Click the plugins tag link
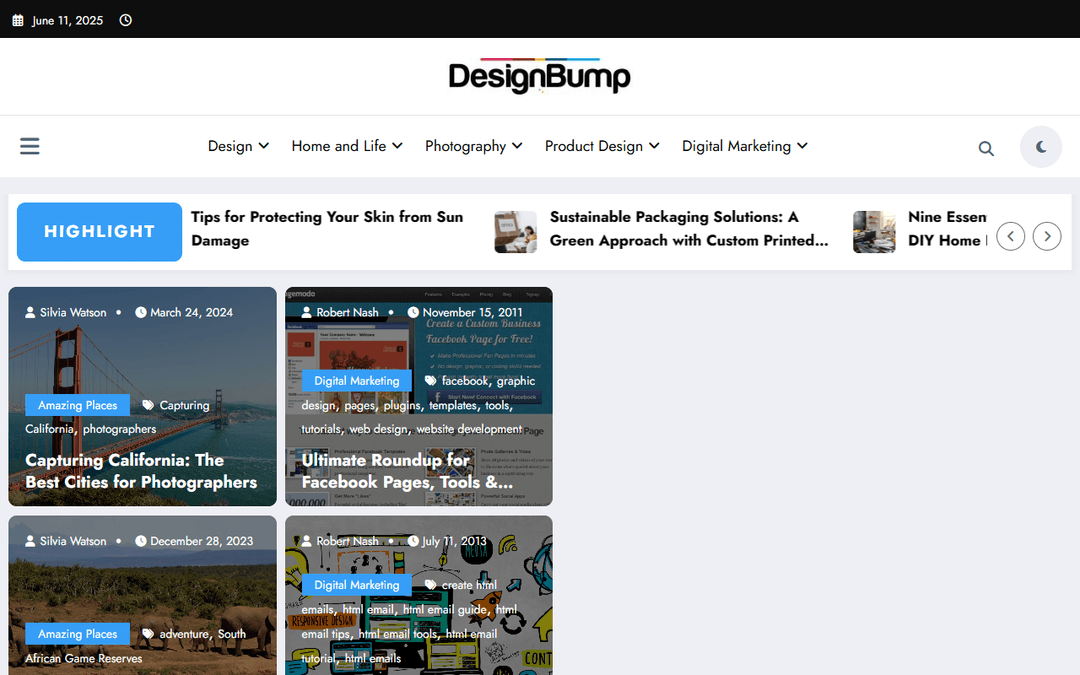The width and height of the screenshot is (1080, 675). click(402, 406)
